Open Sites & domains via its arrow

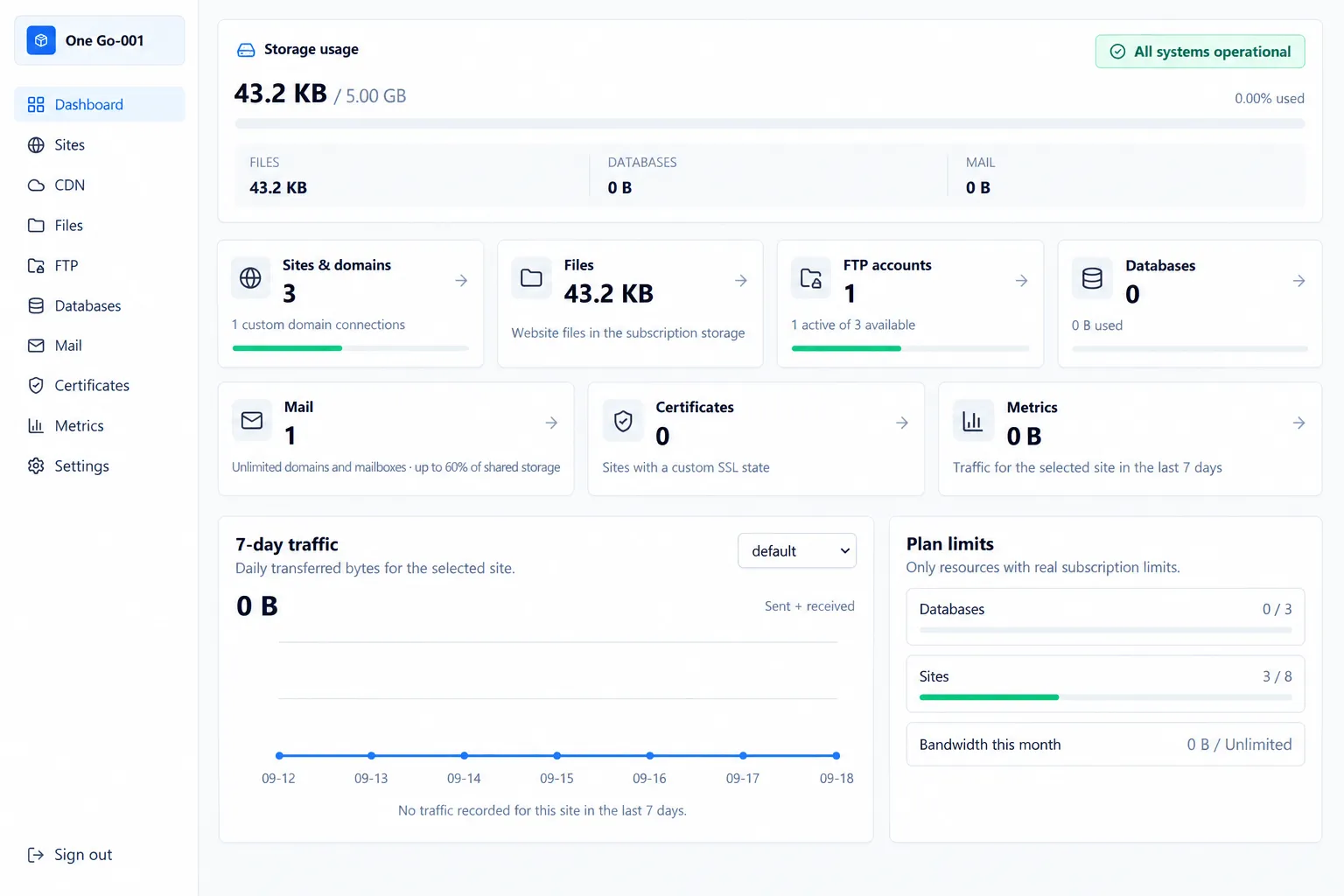tap(461, 281)
